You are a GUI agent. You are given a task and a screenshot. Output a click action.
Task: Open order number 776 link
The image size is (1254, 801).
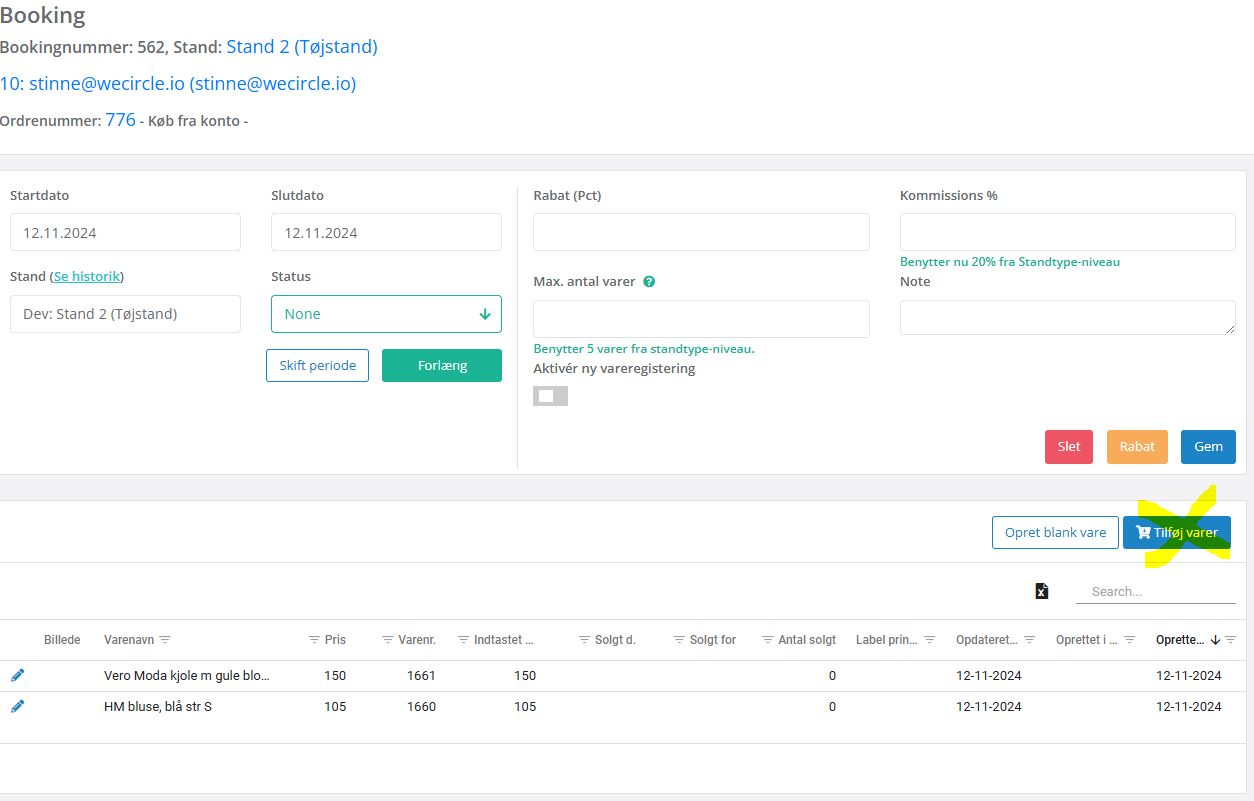tap(120, 120)
